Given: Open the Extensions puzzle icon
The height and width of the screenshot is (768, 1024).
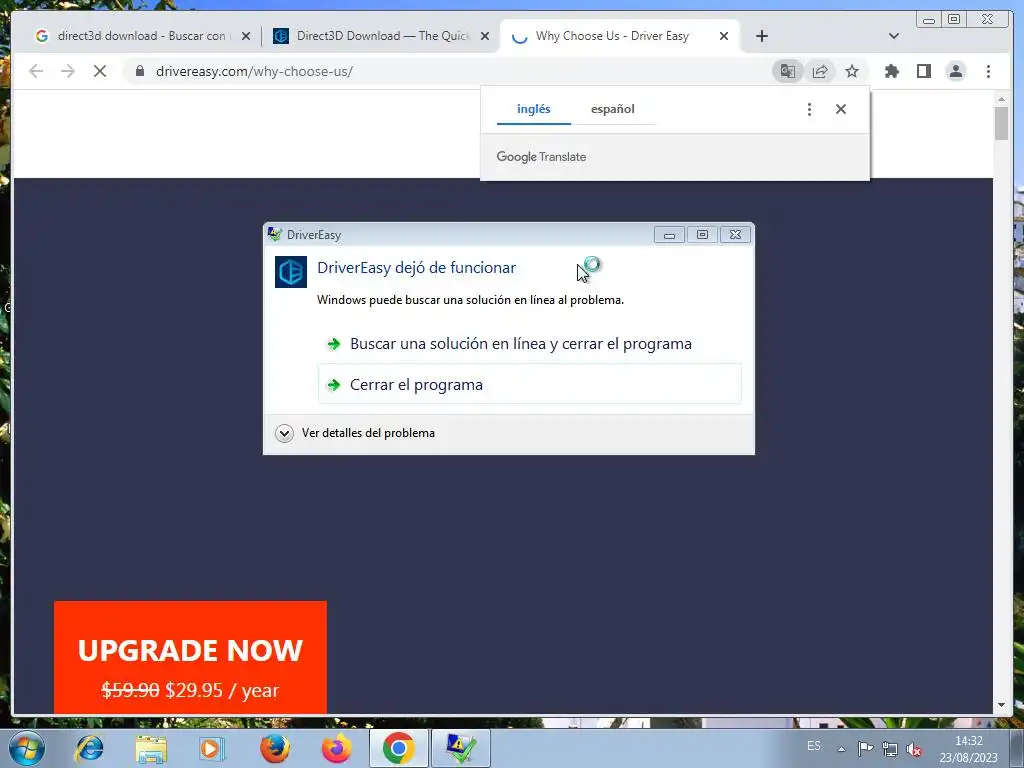Looking at the screenshot, I should point(891,71).
